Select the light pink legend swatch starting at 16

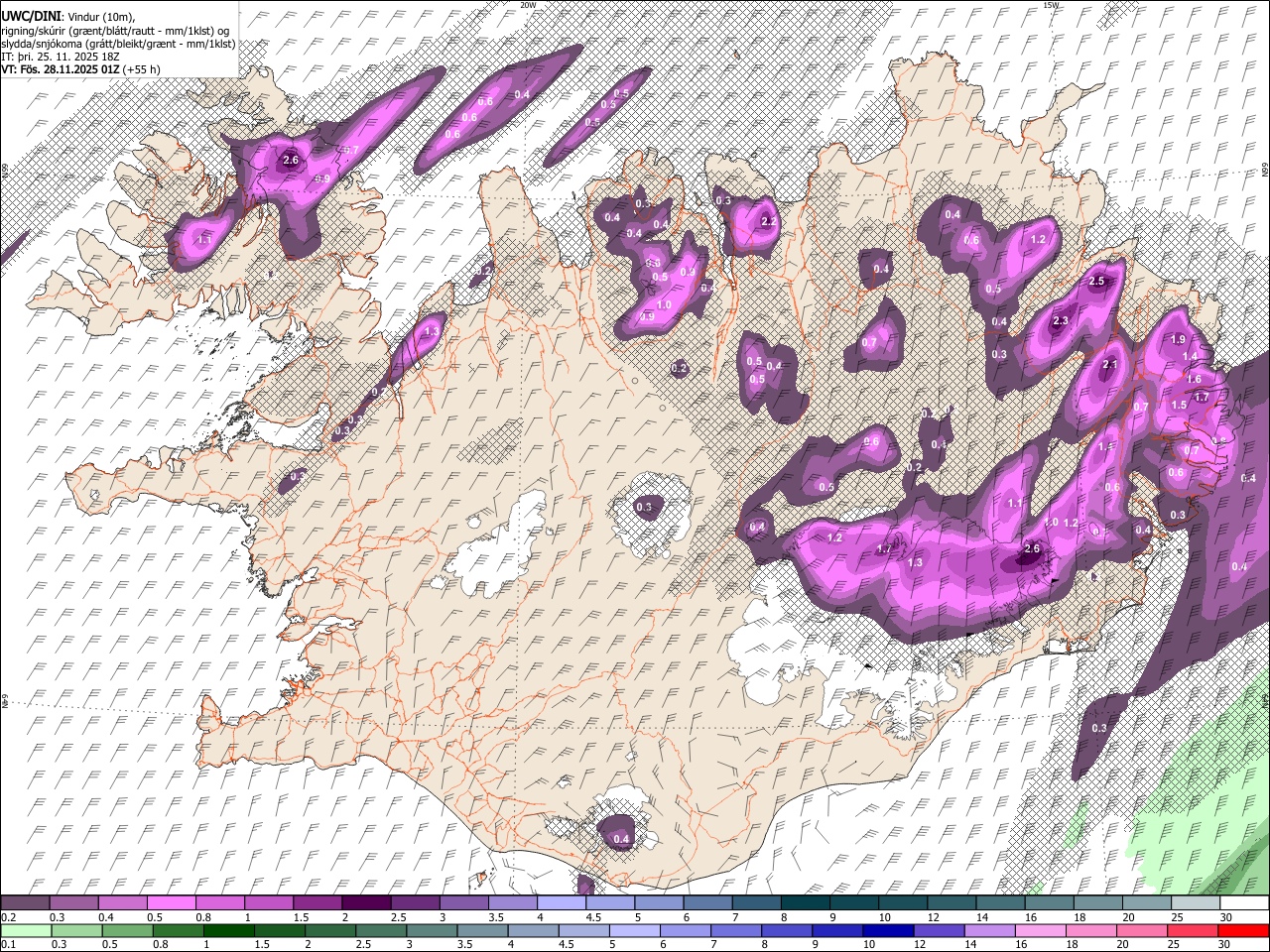[x=1041, y=930]
